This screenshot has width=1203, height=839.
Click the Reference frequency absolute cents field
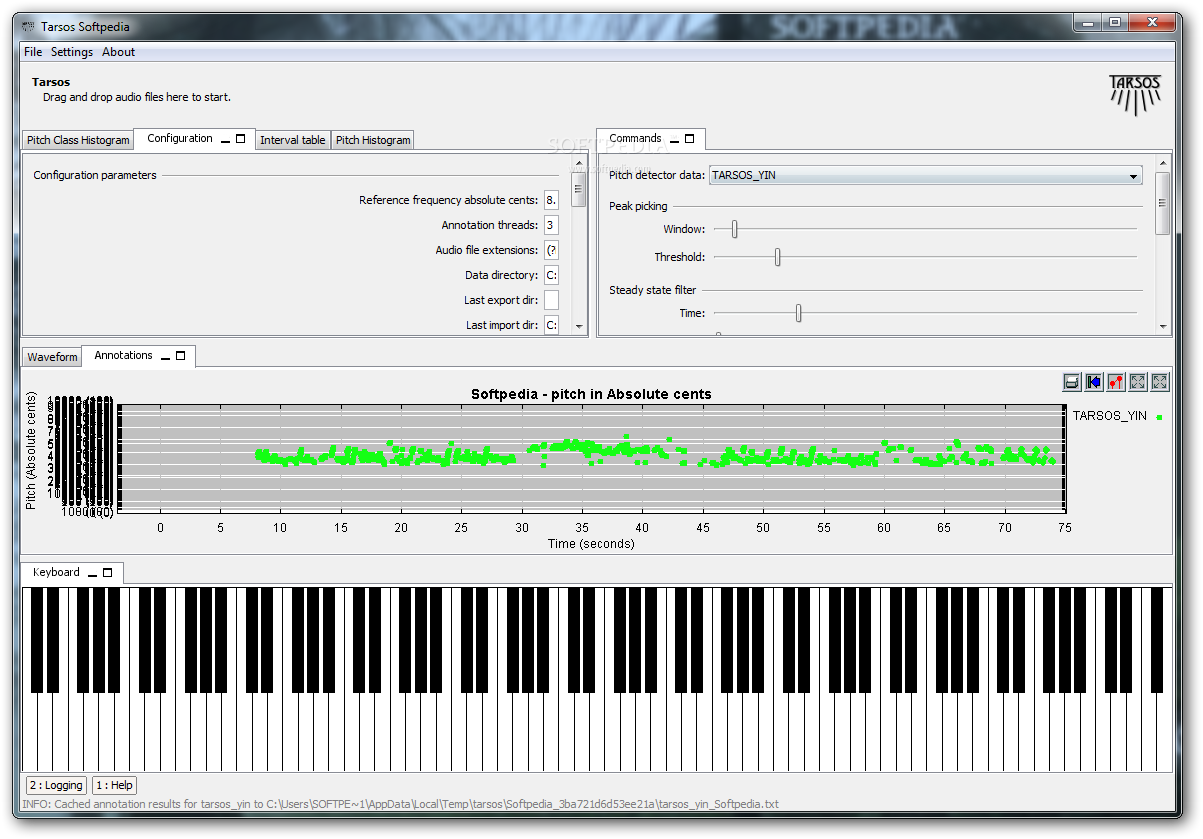[551, 200]
